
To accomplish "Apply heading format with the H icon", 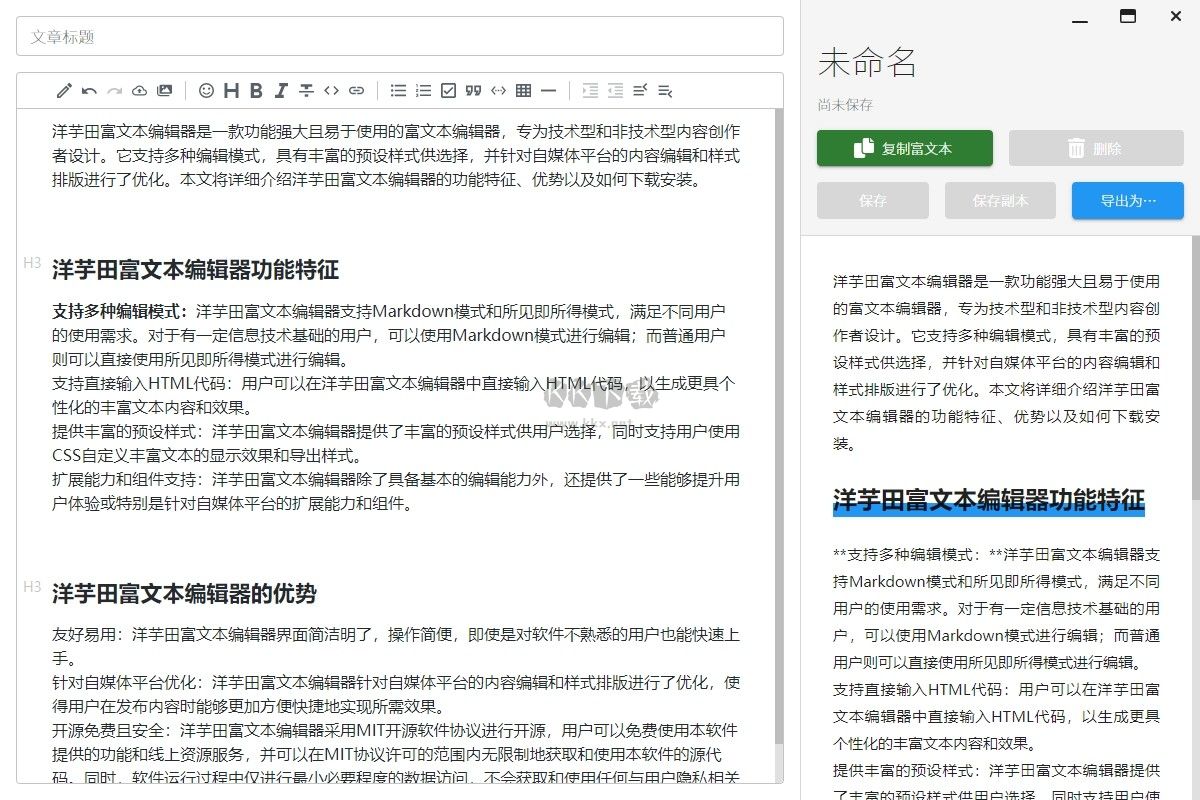I will [x=231, y=91].
